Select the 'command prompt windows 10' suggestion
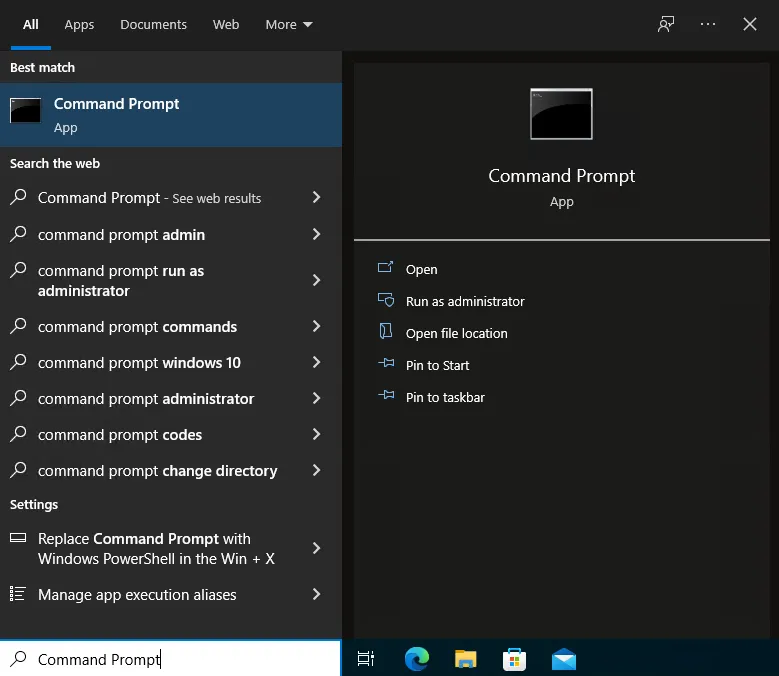The height and width of the screenshot is (676, 779). (171, 362)
